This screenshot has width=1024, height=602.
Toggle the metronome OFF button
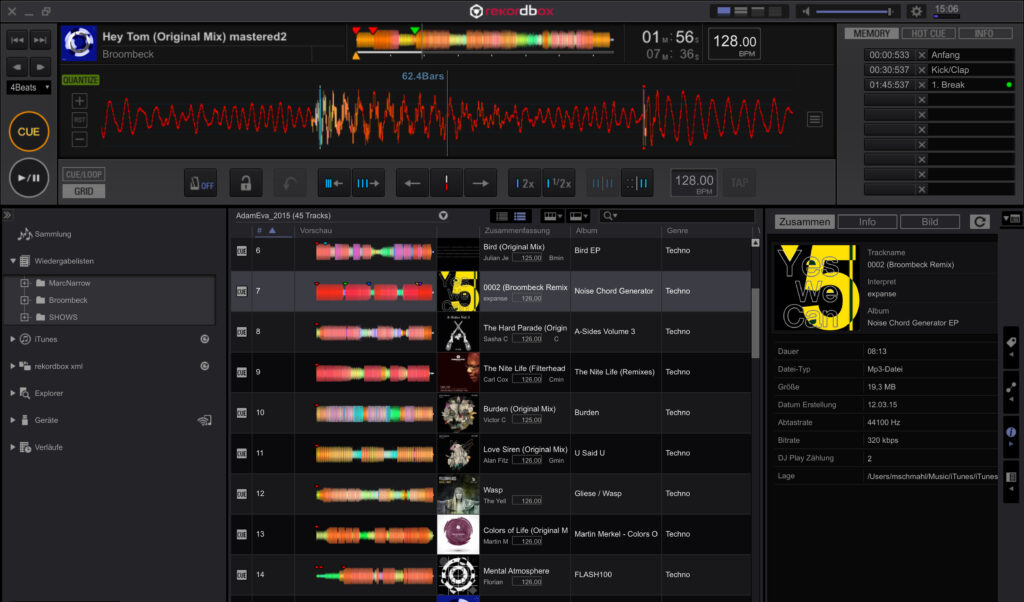pos(200,184)
